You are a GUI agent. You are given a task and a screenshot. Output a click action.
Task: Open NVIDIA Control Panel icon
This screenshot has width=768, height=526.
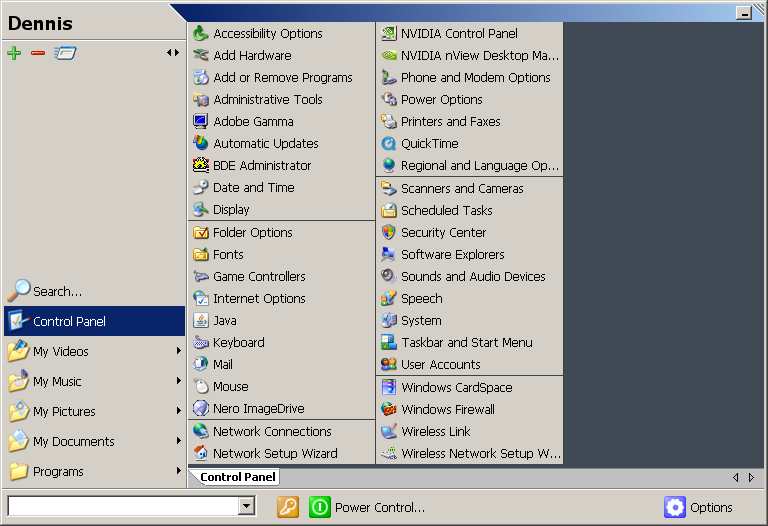(x=388, y=33)
